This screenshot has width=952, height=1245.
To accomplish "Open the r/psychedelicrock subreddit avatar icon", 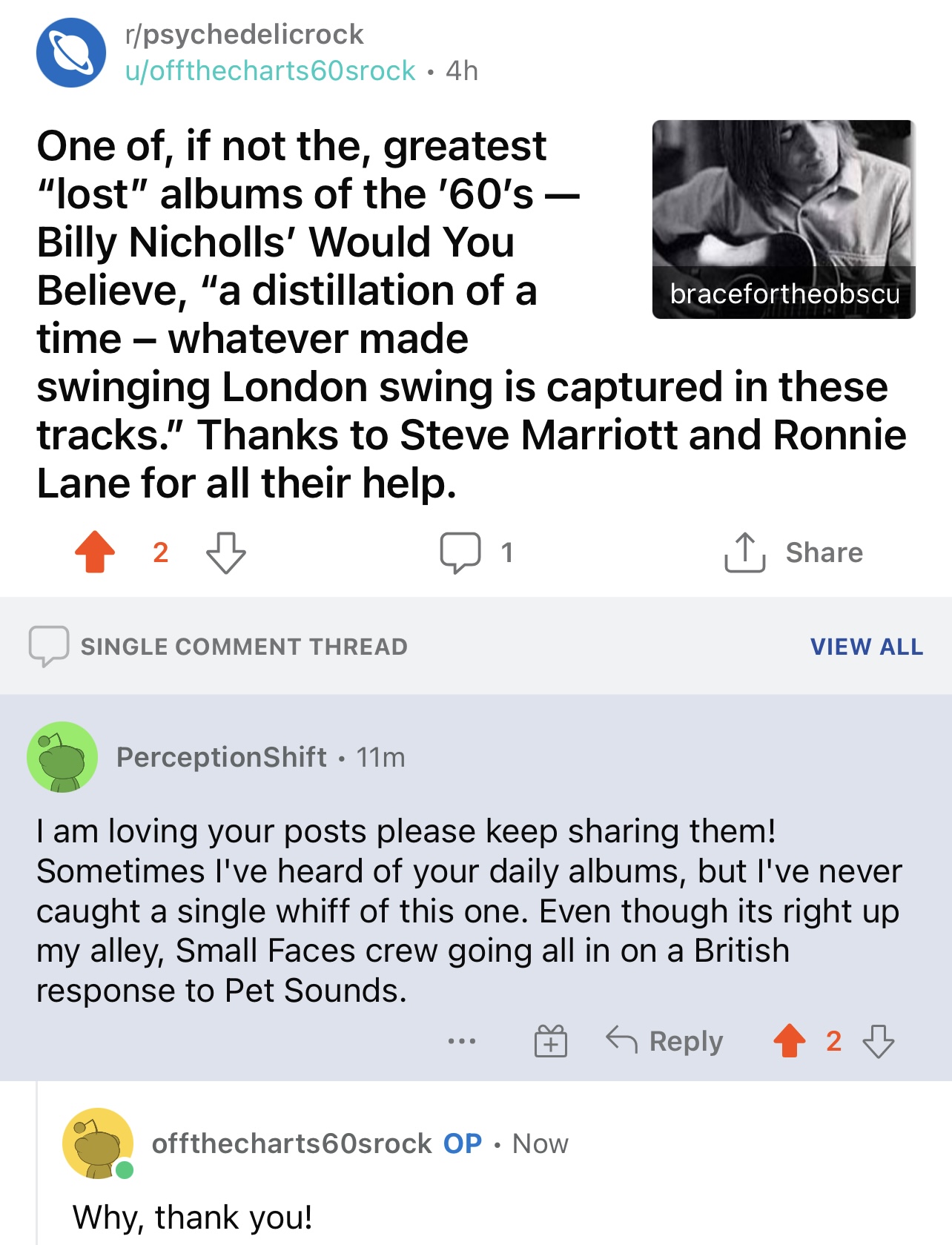I will 71,53.
